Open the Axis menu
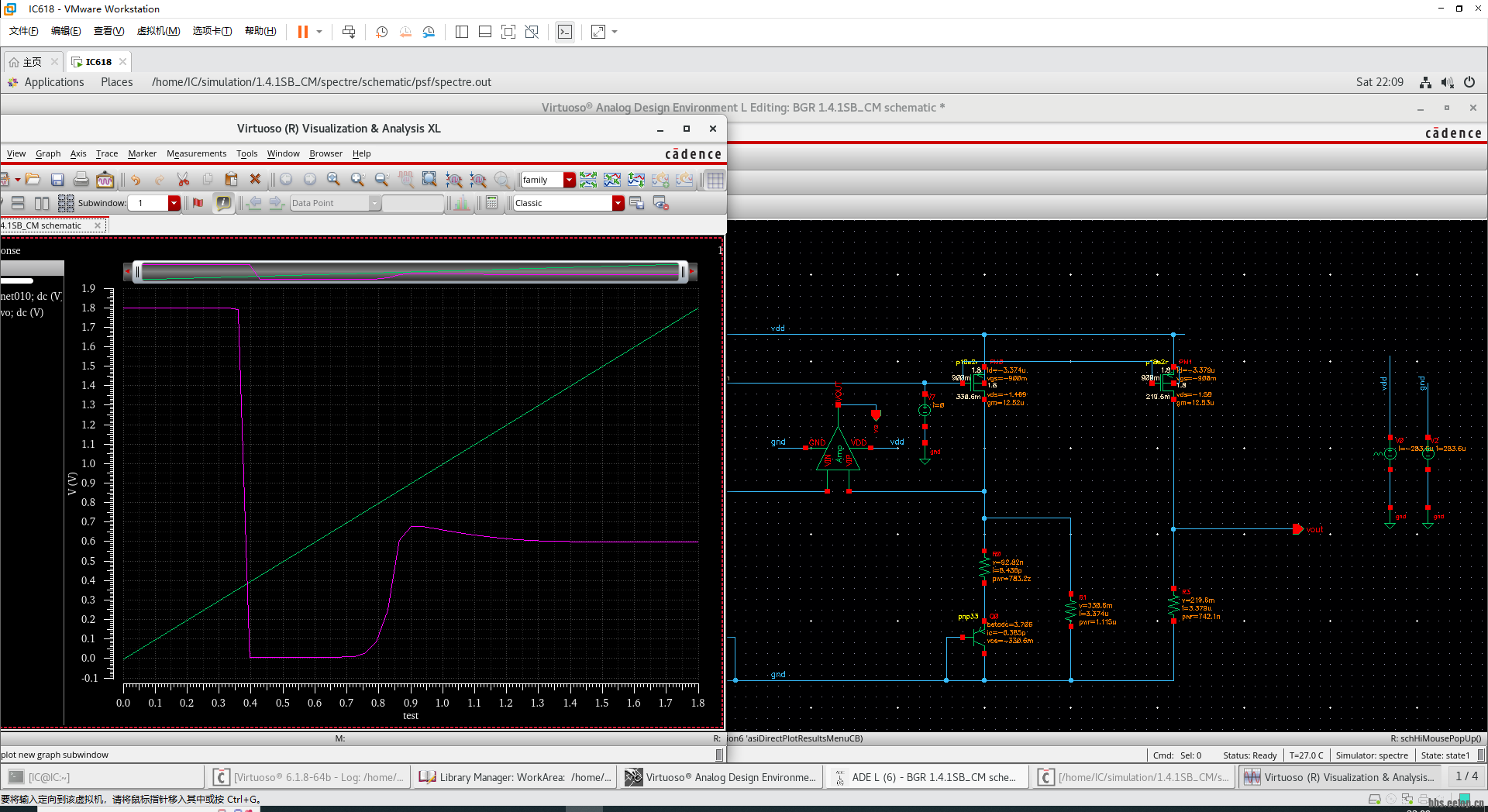 [78, 153]
